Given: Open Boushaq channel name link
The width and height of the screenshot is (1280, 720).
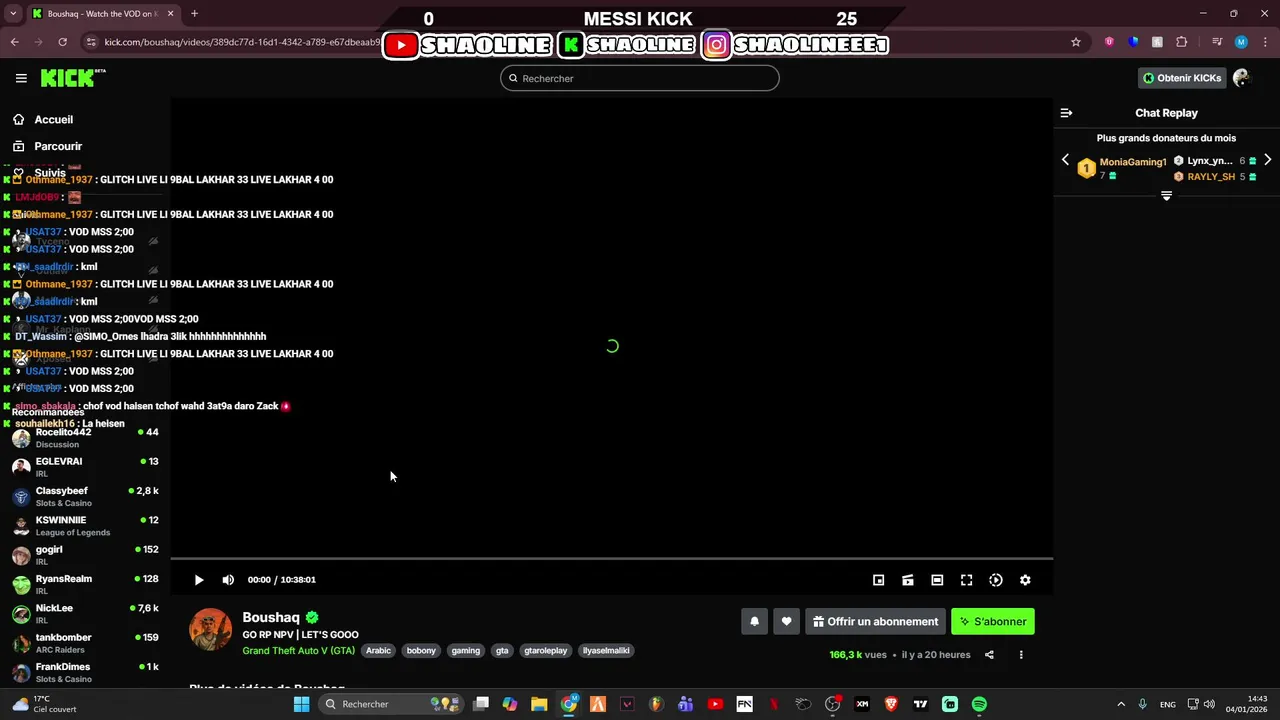Looking at the screenshot, I should point(271,618).
